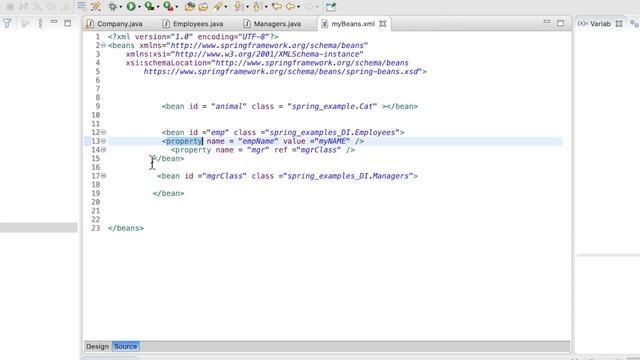The image size is (640, 360).
Task: Maximize the left side panel
Action: (68, 23)
